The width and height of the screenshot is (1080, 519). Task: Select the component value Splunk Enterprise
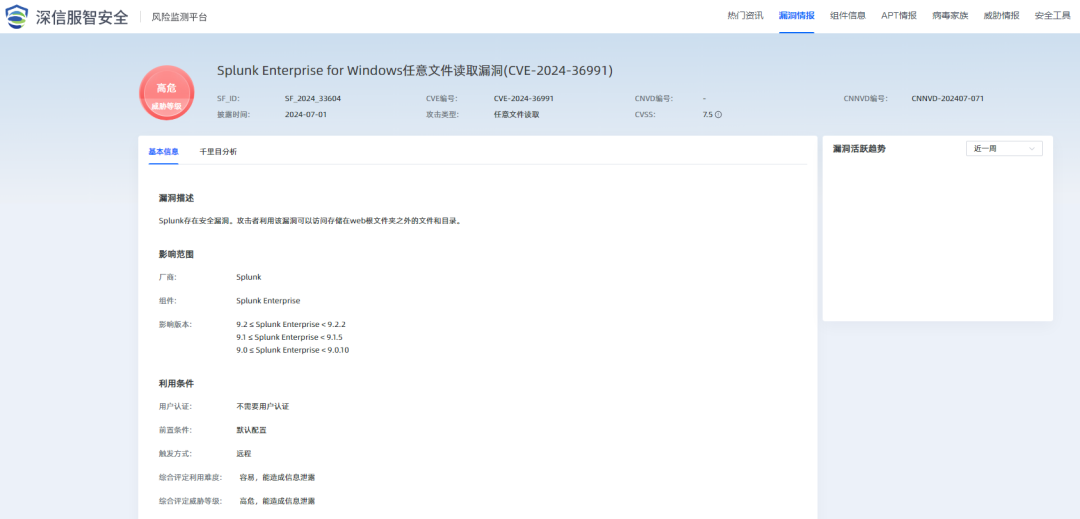(x=268, y=301)
